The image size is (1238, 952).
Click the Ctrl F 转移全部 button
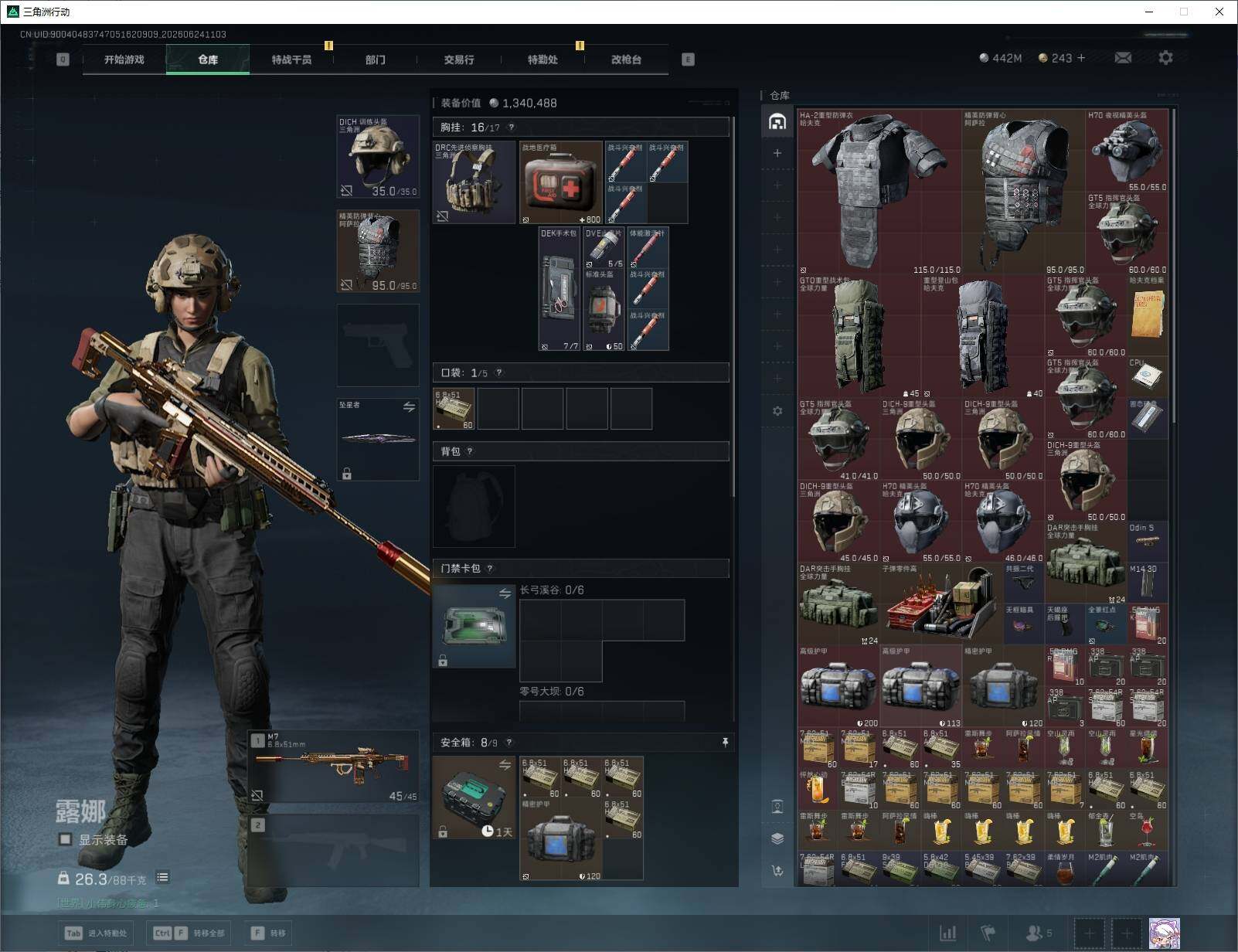point(190,933)
